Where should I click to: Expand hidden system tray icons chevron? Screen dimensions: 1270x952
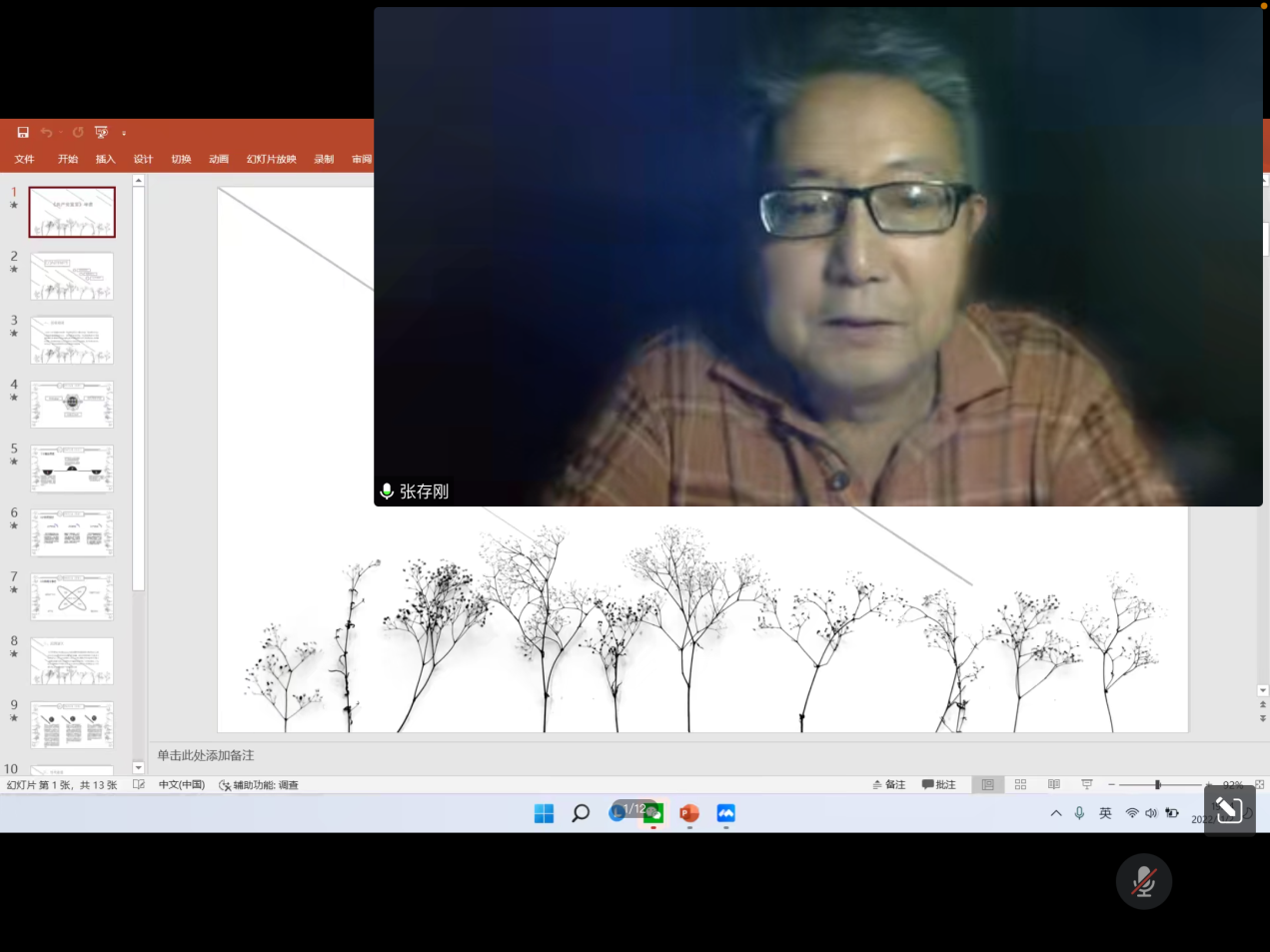tap(1056, 814)
